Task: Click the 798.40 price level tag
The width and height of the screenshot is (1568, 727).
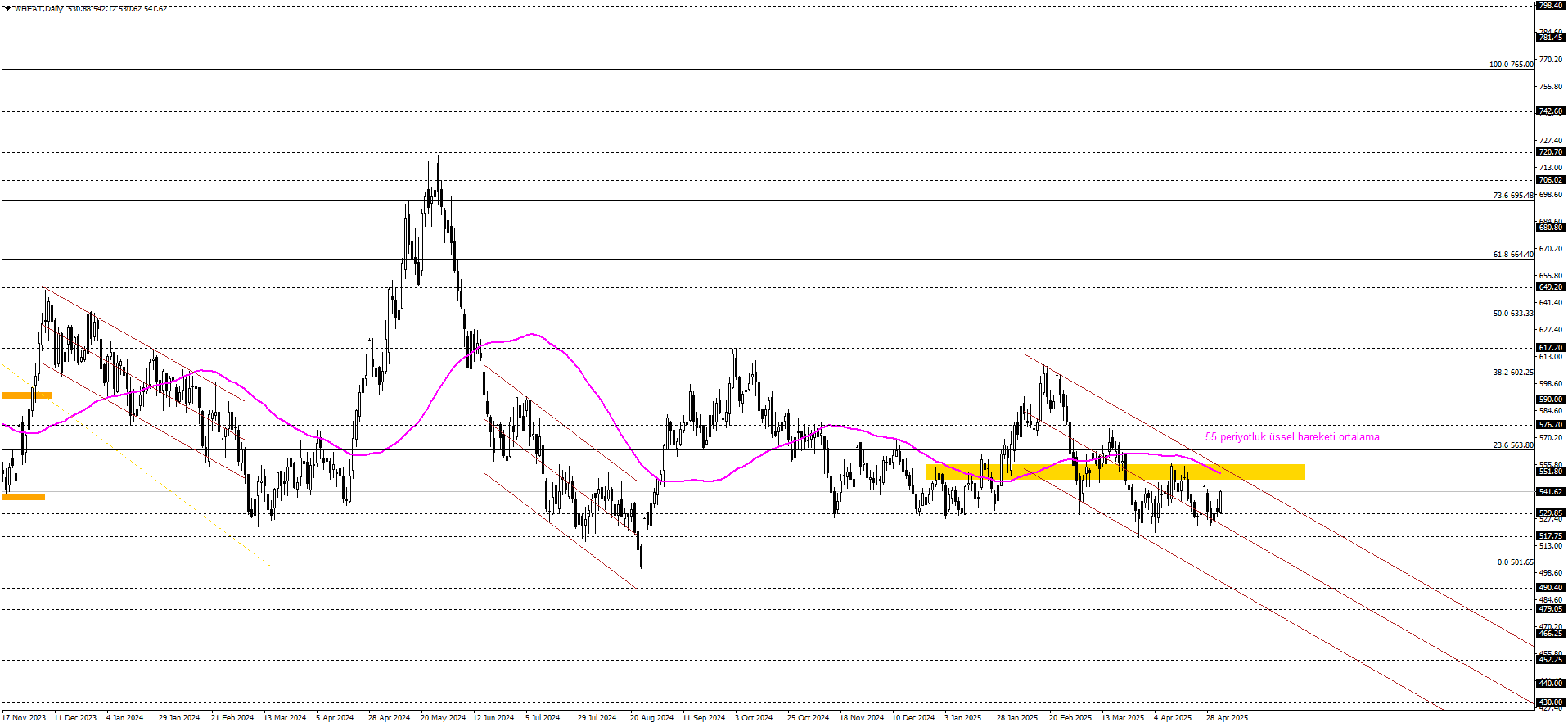Action: [x=1551, y=6]
